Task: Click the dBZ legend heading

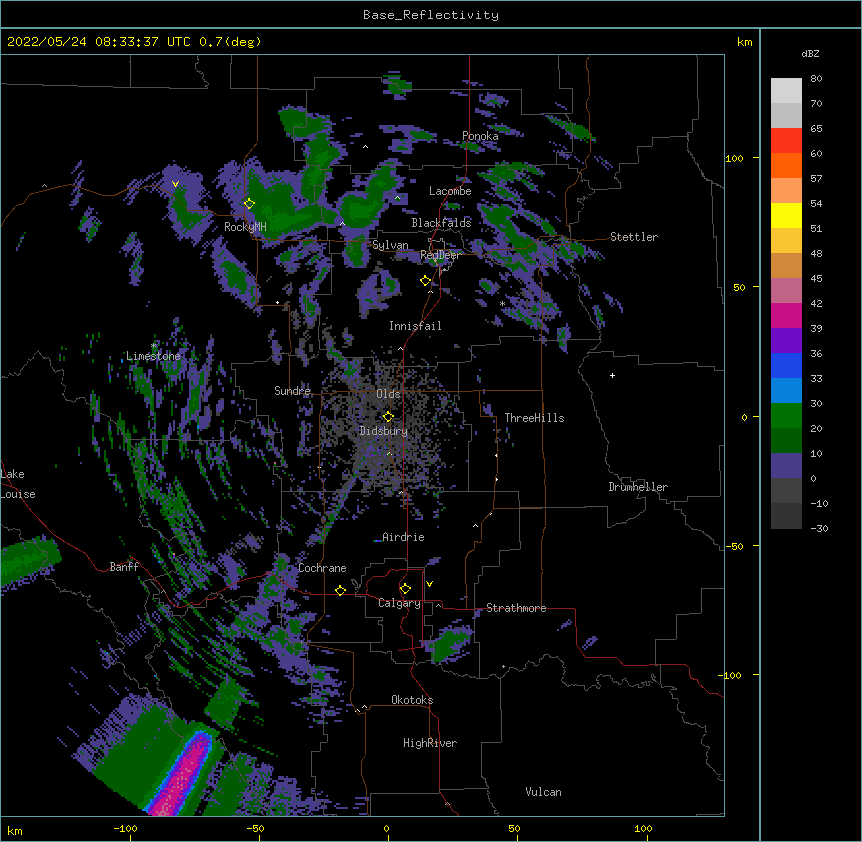Action: [x=810, y=54]
